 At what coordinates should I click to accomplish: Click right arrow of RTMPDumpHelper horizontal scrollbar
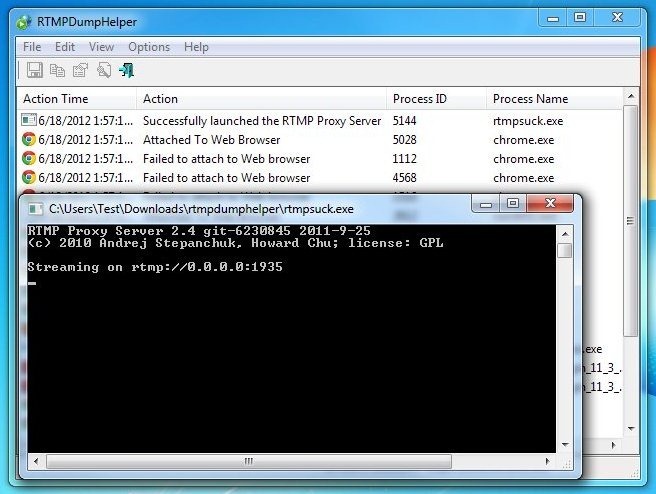(x=613, y=445)
